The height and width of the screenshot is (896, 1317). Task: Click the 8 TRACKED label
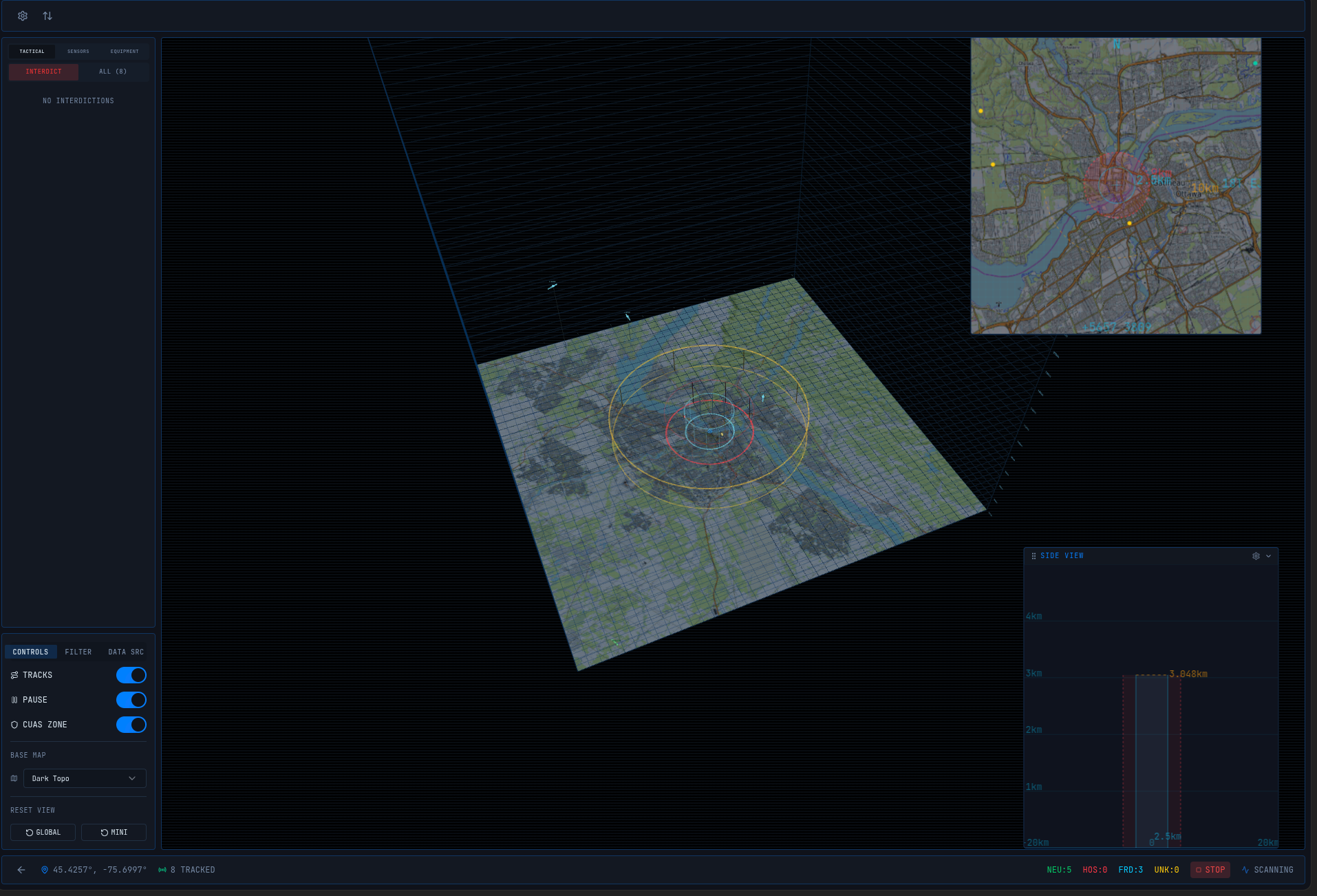tap(193, 870)
